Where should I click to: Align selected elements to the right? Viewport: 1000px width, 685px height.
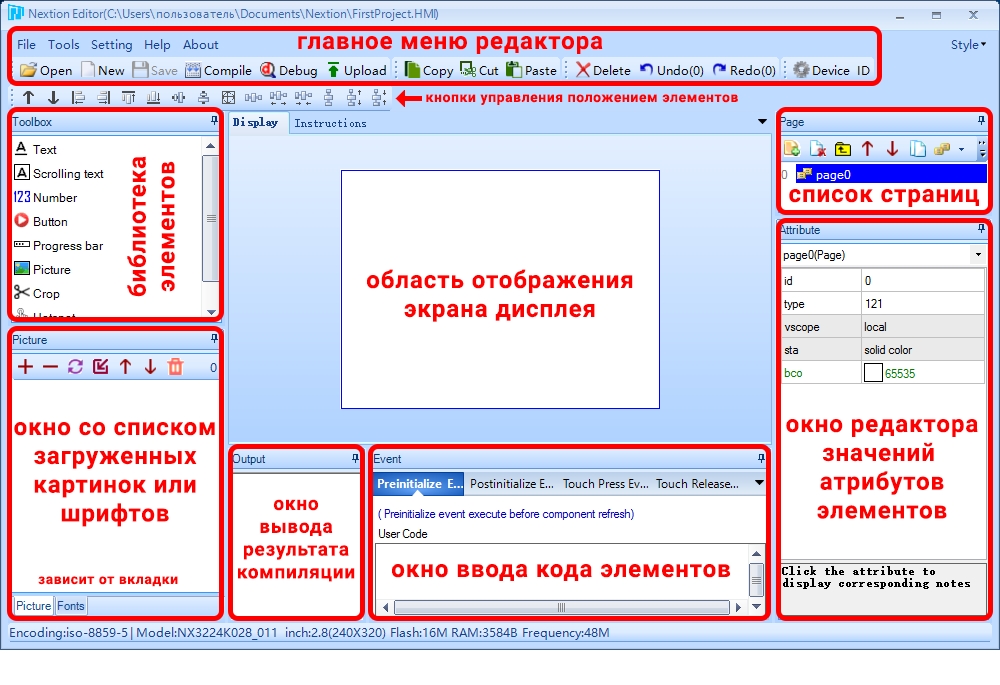(103, 98)
